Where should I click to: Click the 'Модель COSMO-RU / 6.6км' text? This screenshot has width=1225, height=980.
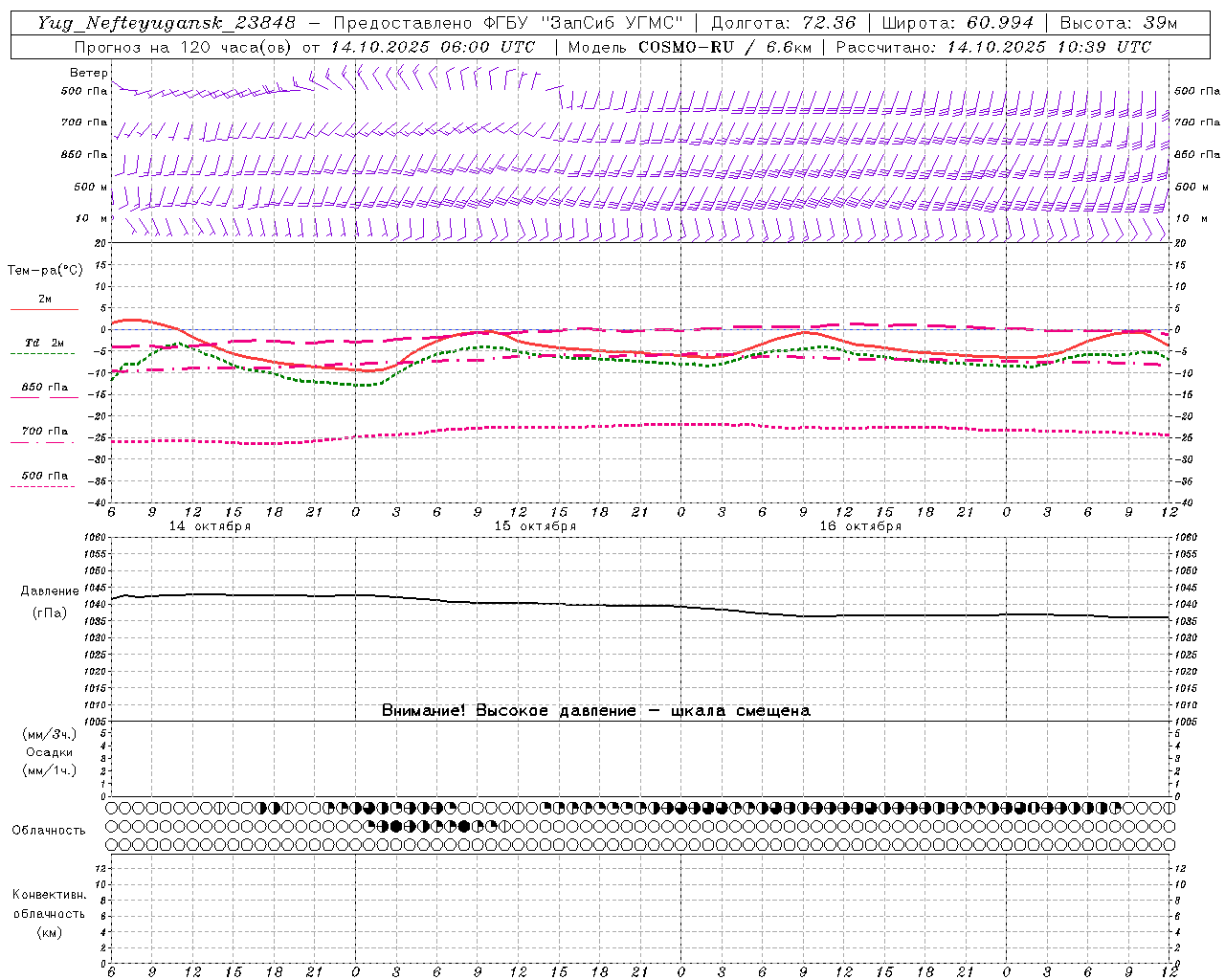click(x=689, y=47)
